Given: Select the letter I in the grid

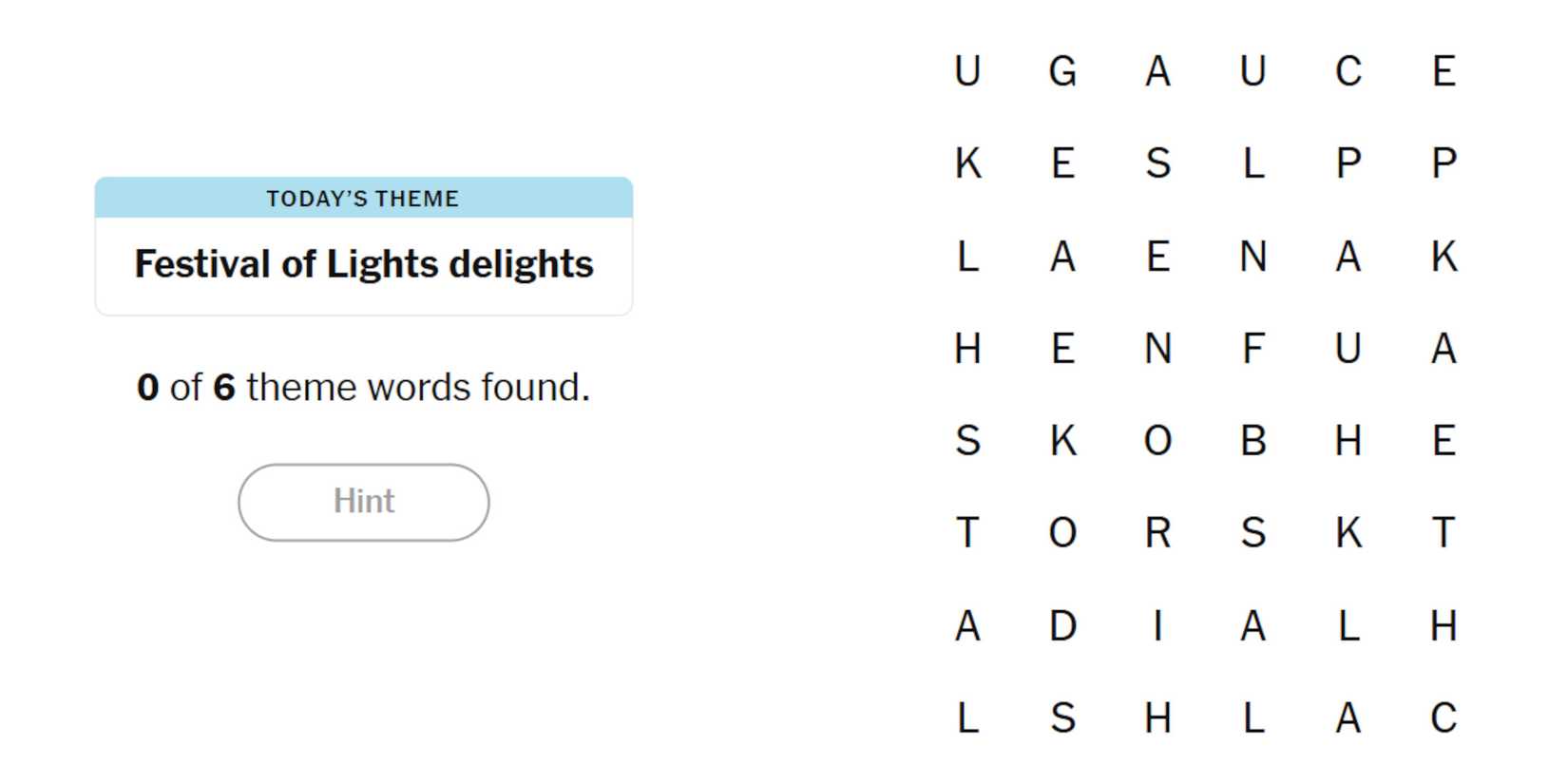Looking at the screenshot, I should [x=1157, y=626].
